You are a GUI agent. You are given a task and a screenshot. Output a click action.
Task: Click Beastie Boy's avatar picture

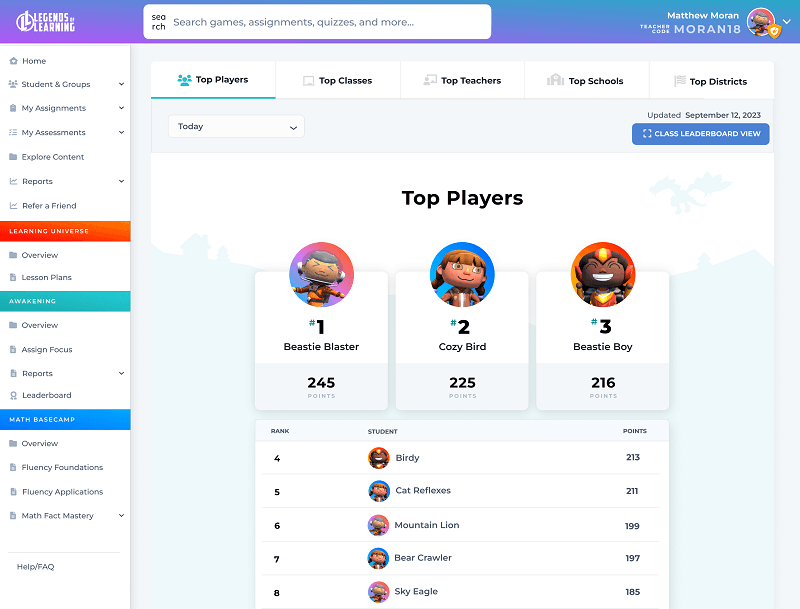[x=603, y=274]
